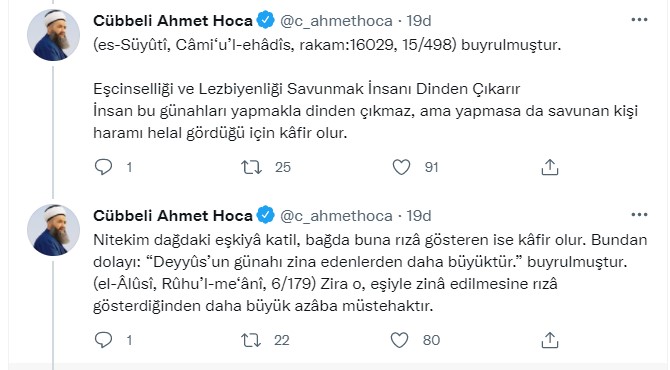
Task: Open 19d timestamp of first tweet
Action: point(419,21)
